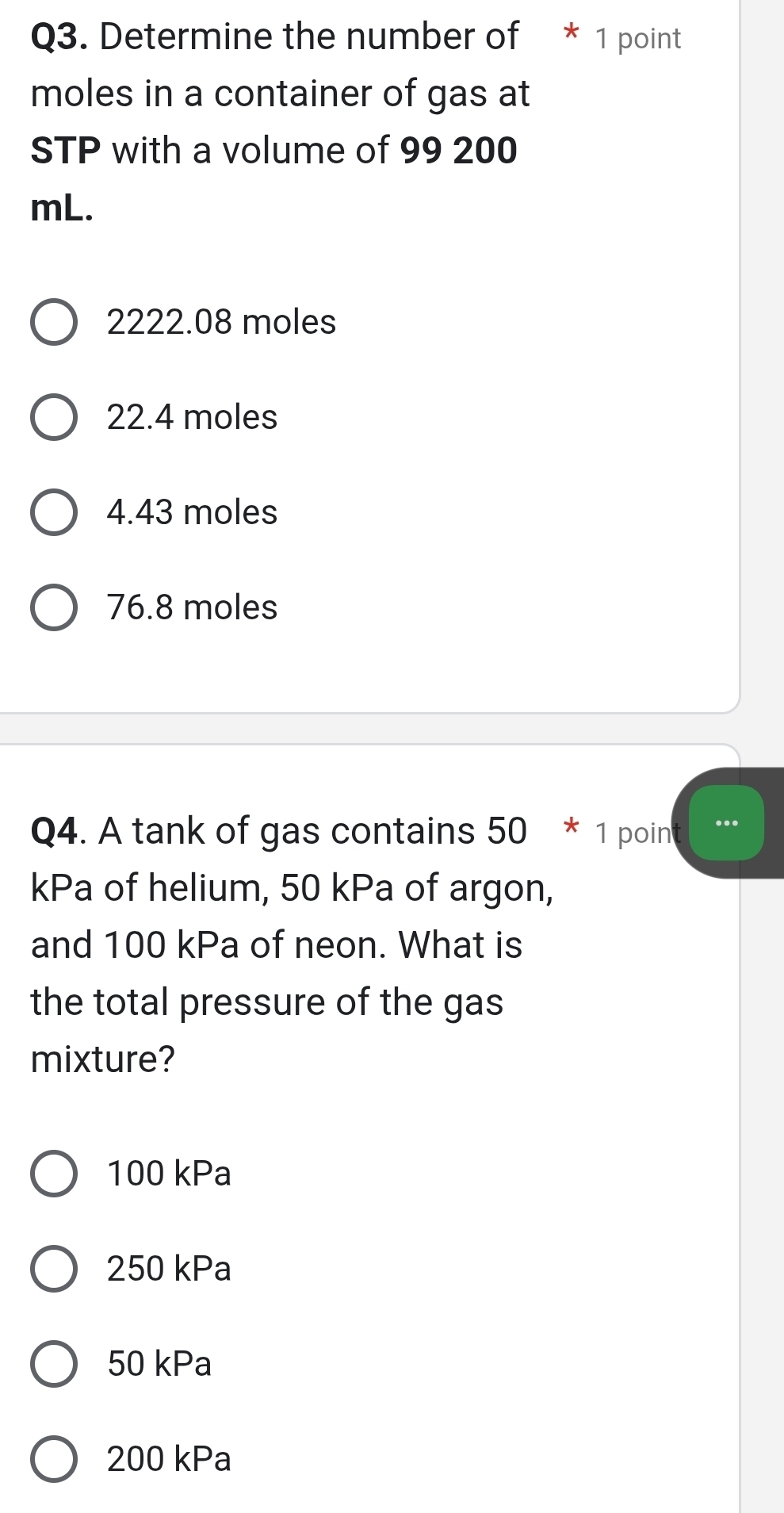Select the 100 kPa radio button

click(54, 1174)
